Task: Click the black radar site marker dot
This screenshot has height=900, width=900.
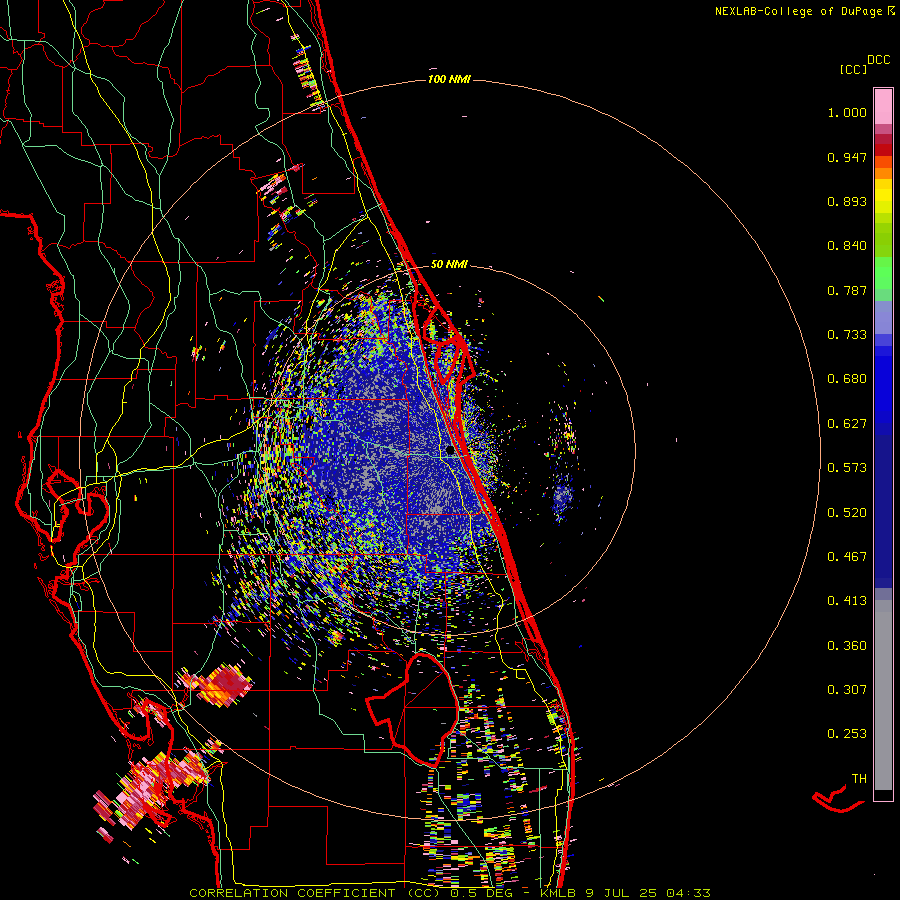Action: pos(450,451)
